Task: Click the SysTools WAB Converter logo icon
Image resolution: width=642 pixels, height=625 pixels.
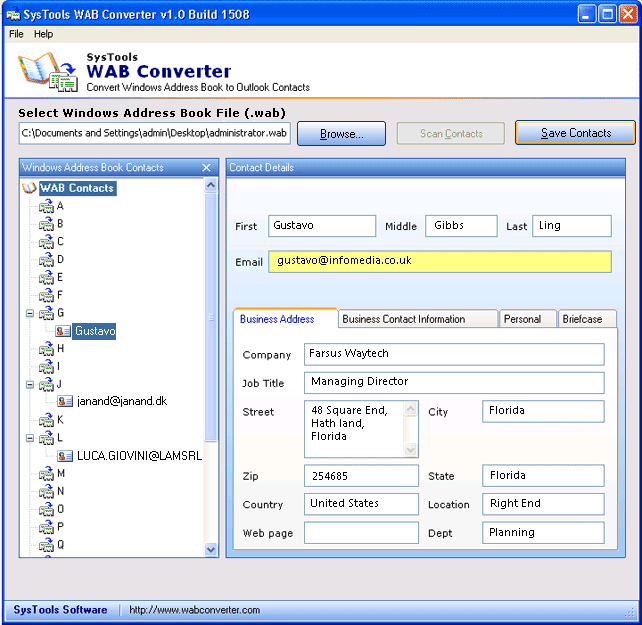Action: click(47, 72)
